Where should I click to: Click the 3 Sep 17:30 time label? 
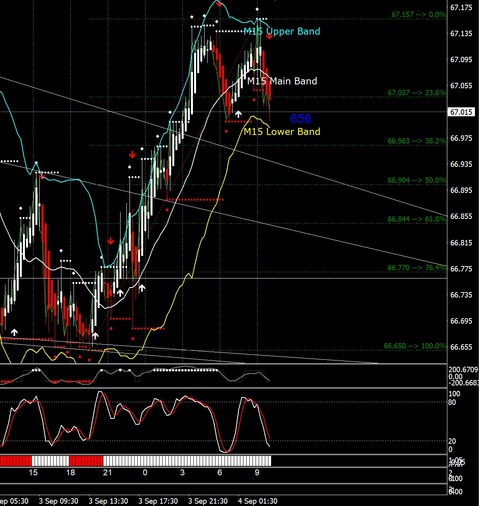(x=158, y=501)
